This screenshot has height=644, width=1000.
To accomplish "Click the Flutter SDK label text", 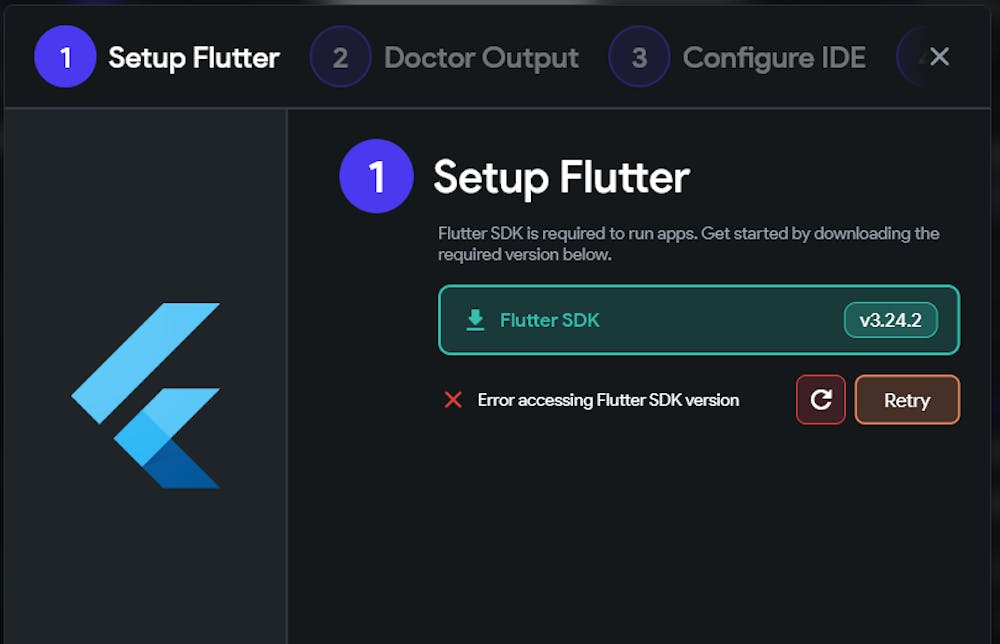I will pos(550,320).
